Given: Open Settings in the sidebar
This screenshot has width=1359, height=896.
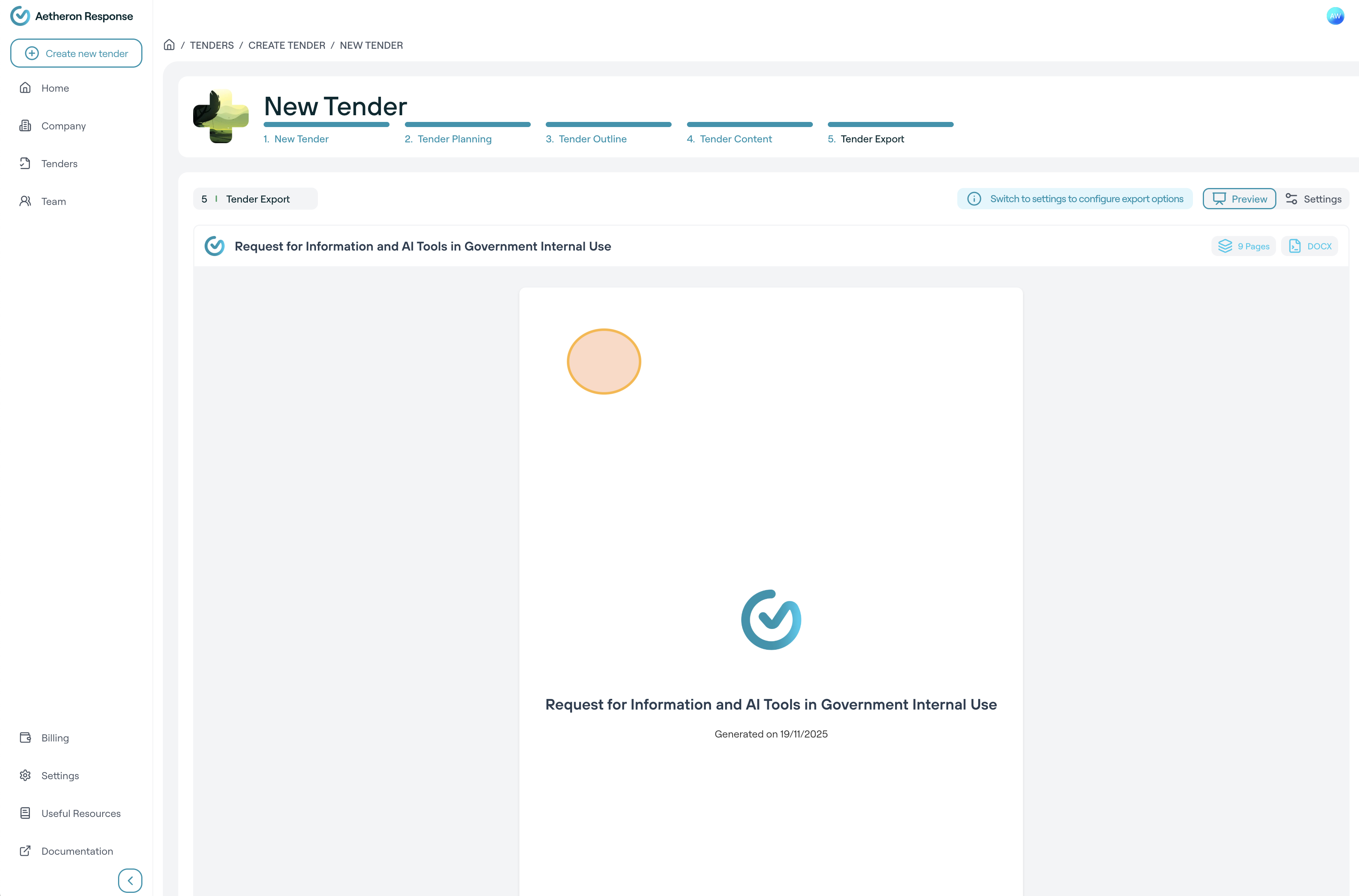Looking at the screenshot, I should click(x=59, y=775).
